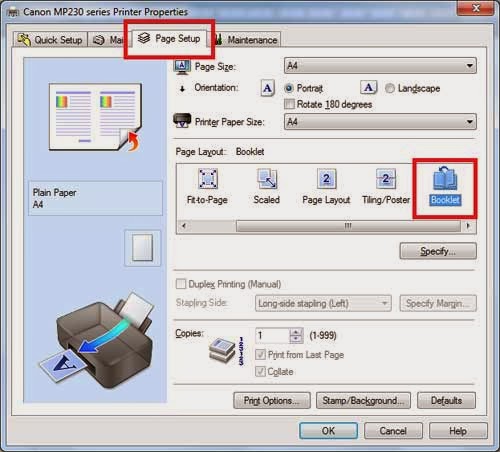
Task: Switch to the Page Setup tab
Action: point(169,39)
